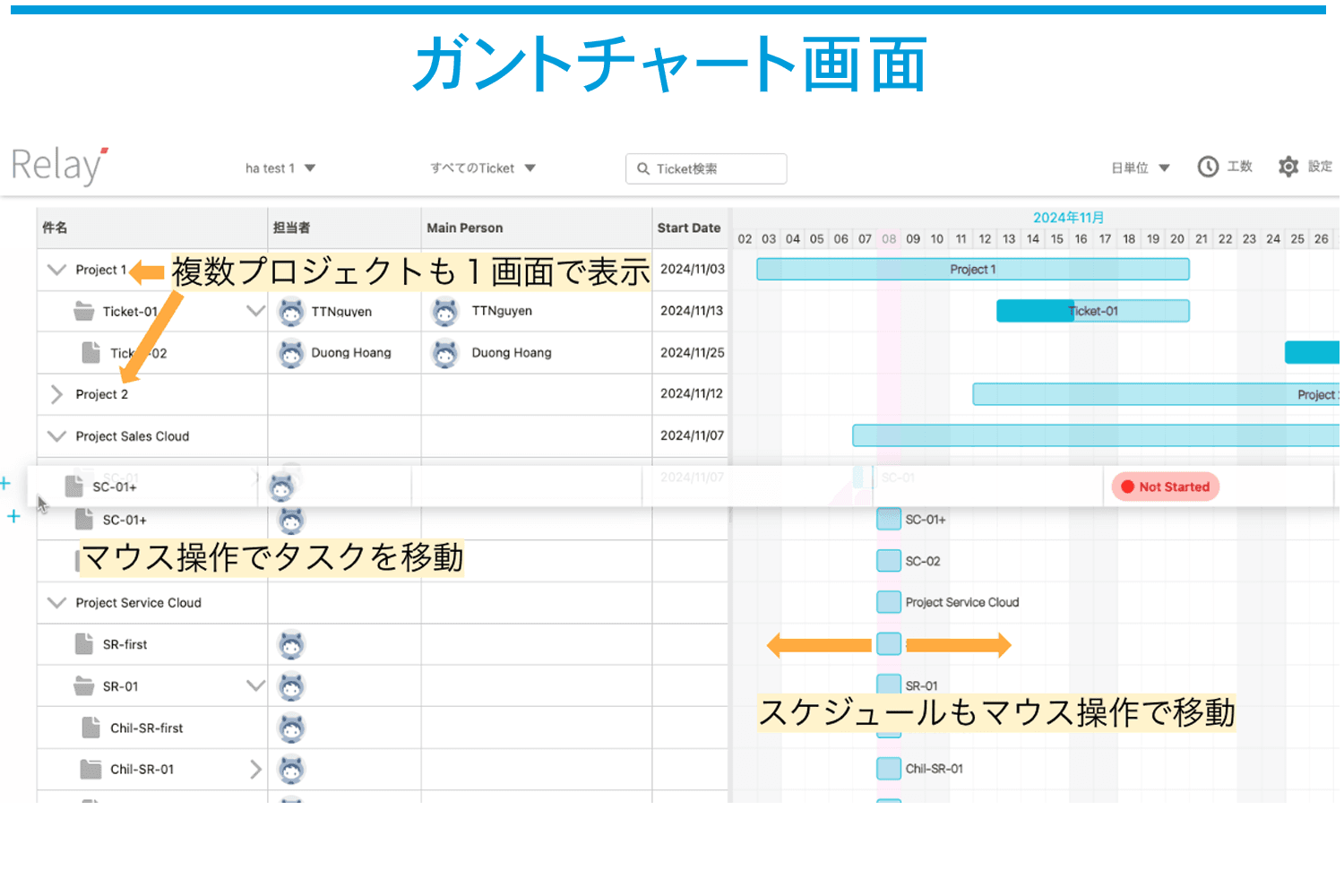Screen dimensions: 1344x896
Task: Click the plus icon beside SC-01+ row
Action: [x=13, y=516]
